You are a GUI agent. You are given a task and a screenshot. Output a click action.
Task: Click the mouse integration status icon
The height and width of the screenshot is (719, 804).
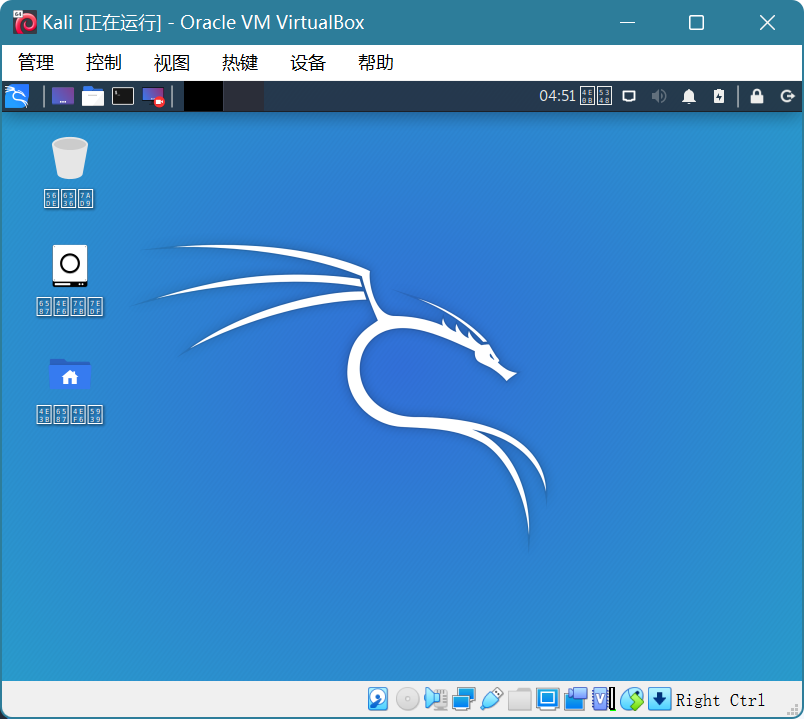pos(632,699)
